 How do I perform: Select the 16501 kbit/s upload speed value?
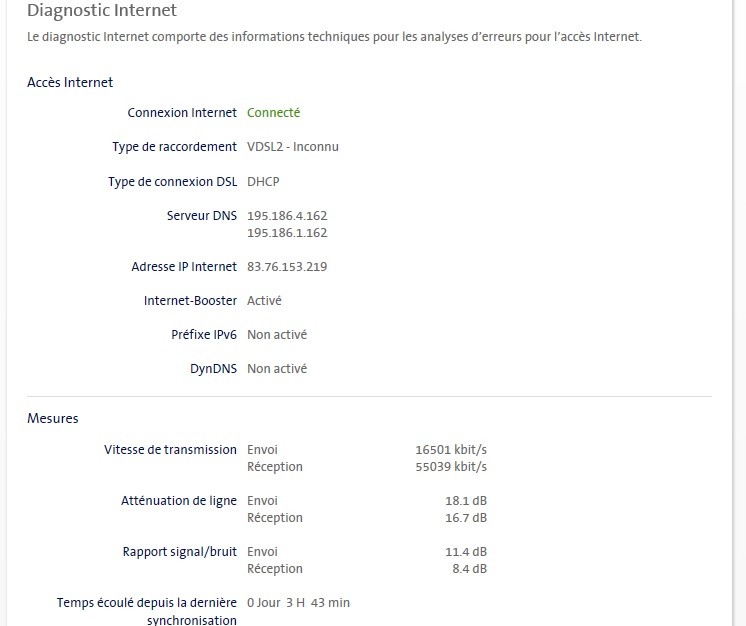pos(451,450)
